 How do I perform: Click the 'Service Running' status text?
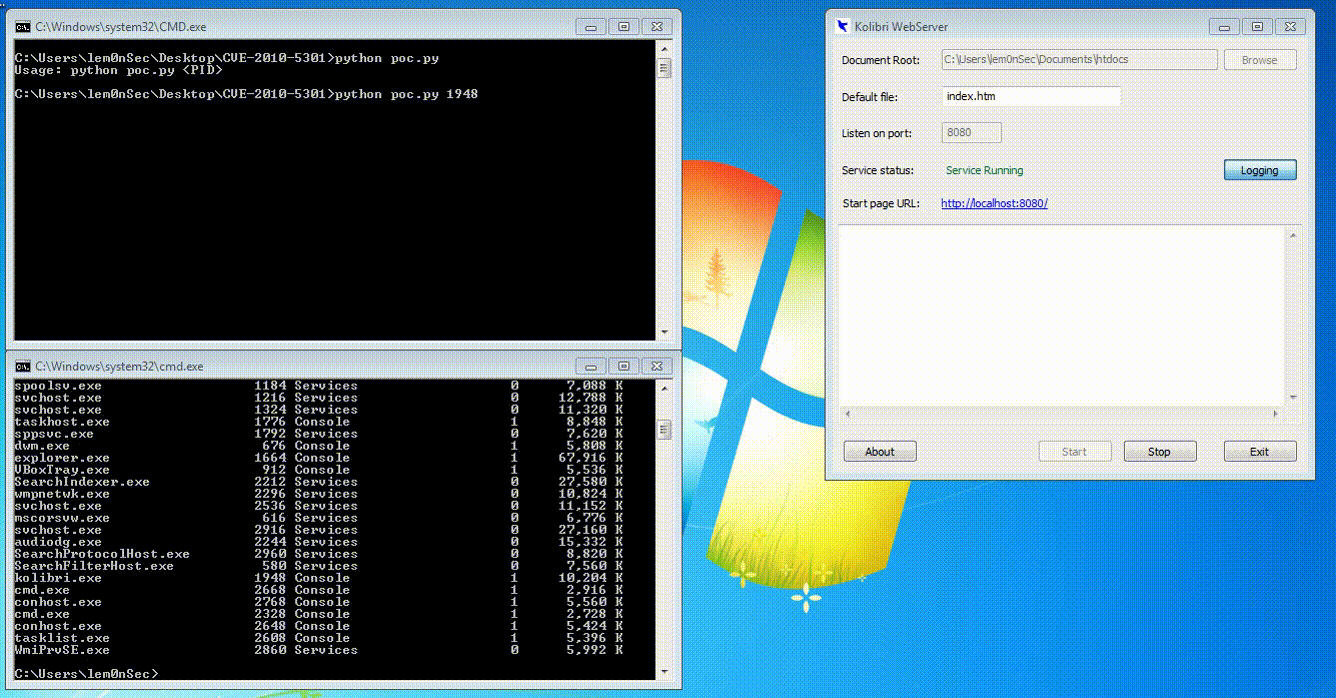985,171
